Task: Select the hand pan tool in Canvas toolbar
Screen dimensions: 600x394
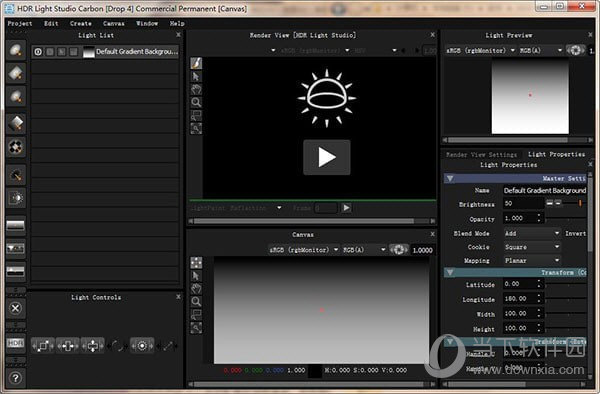Action: [196, 289]
